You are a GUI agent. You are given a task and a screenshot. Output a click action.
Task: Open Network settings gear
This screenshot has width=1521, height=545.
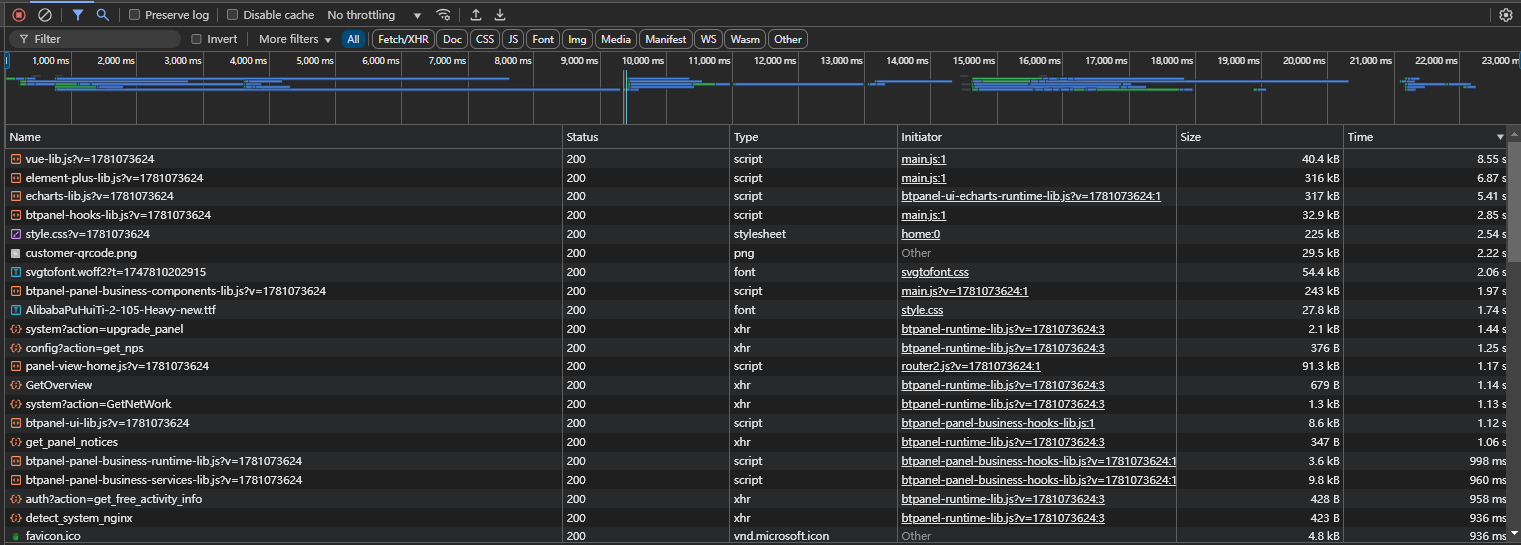[x=1506, y=15]
